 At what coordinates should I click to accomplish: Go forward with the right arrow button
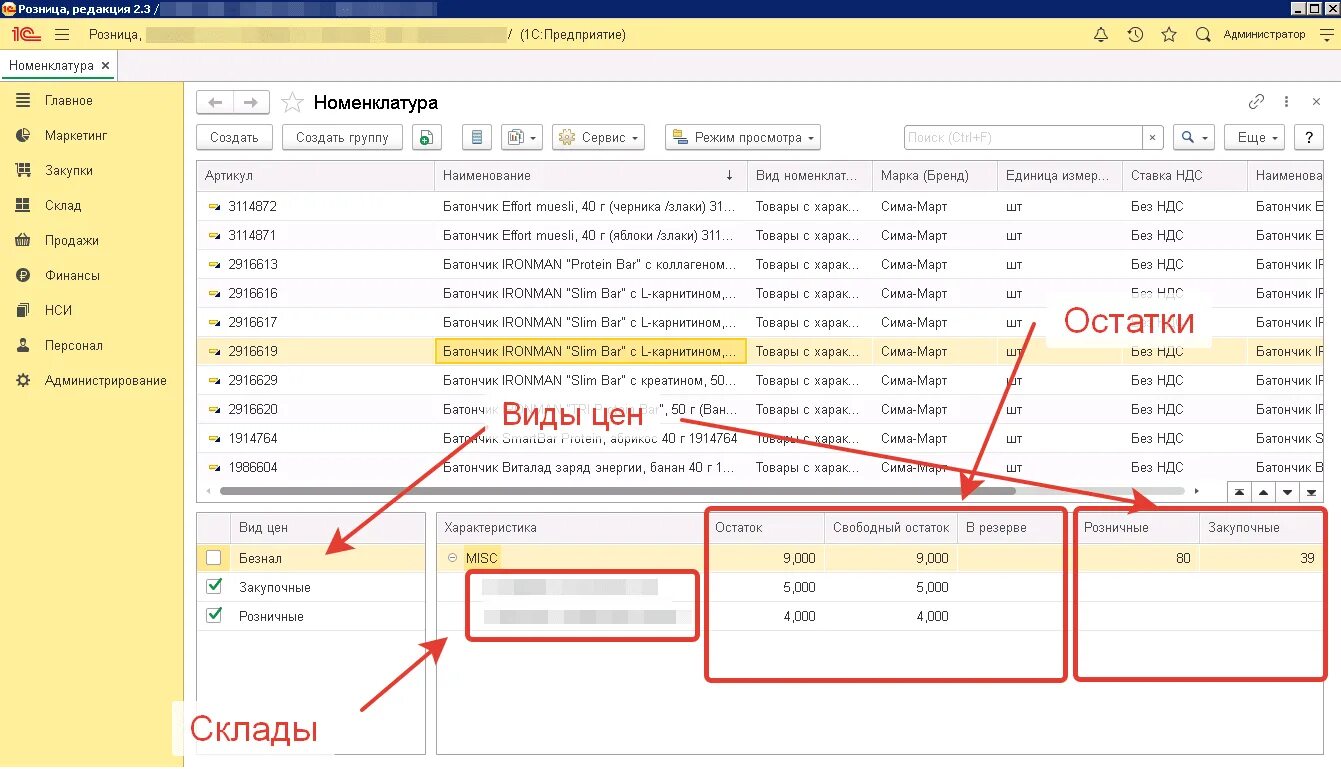(x=251, y=102)
